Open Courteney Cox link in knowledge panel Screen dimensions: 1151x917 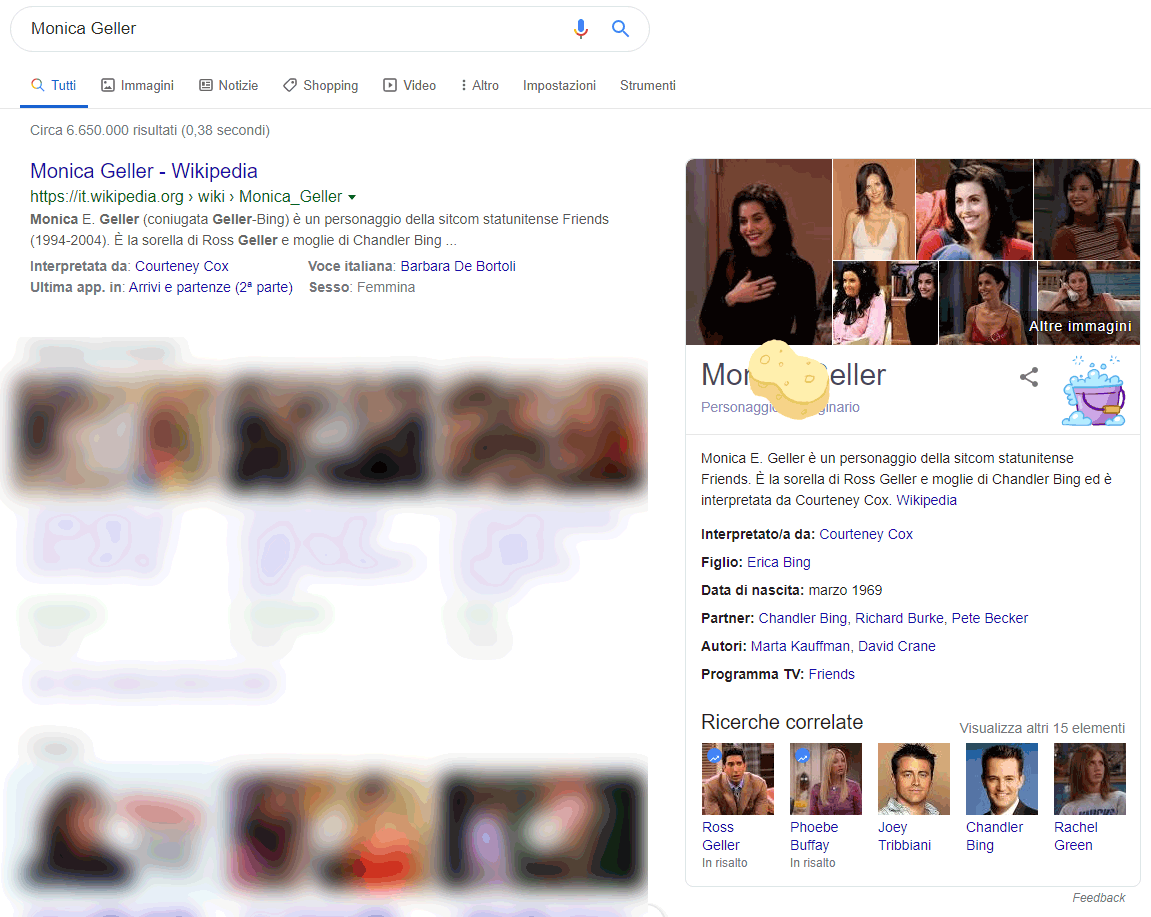(x=866, y=534)
